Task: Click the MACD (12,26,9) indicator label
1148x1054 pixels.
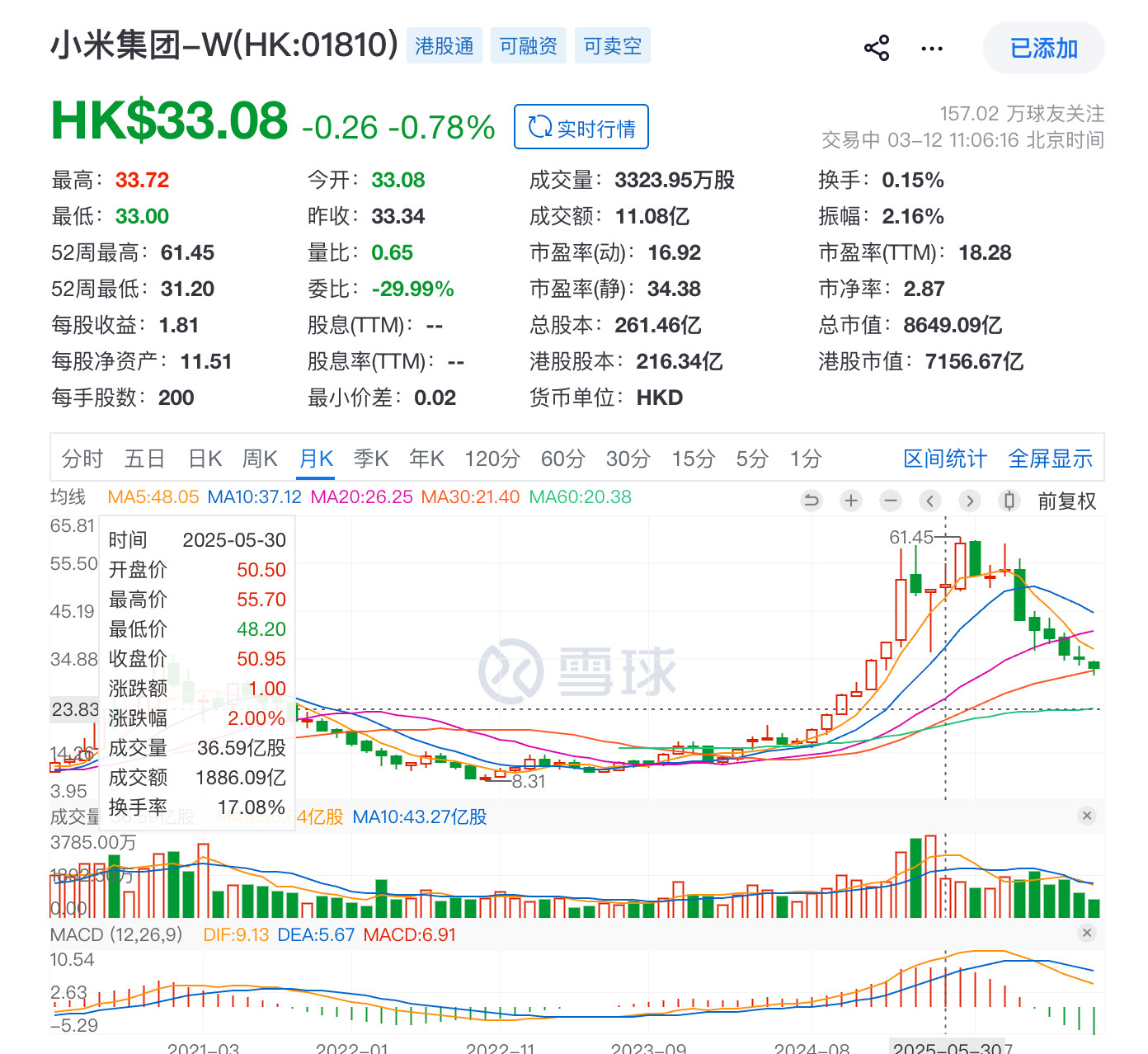Action: click(x=120, y=934)
